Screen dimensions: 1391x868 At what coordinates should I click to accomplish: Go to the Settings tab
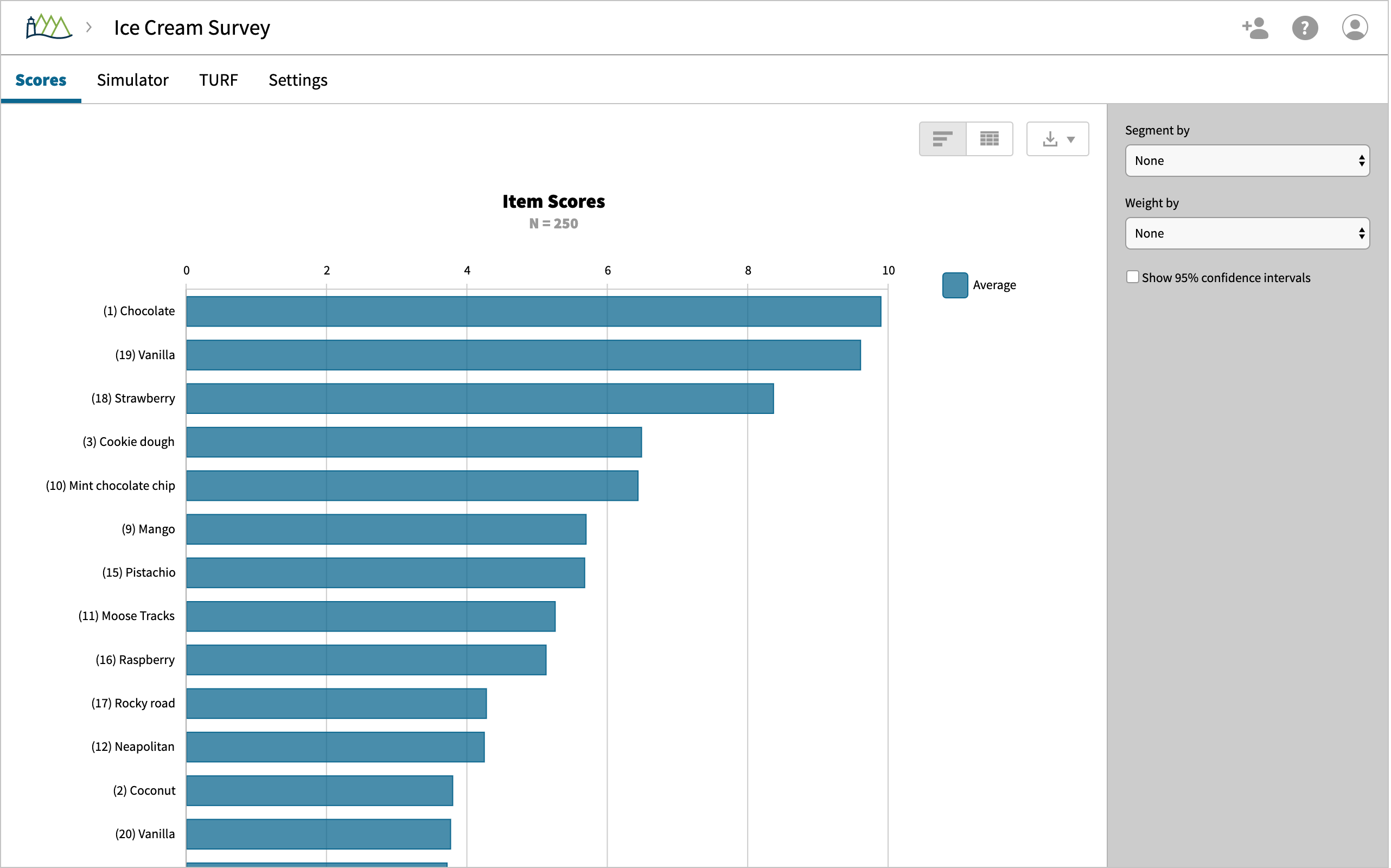[x=298, y=80]
